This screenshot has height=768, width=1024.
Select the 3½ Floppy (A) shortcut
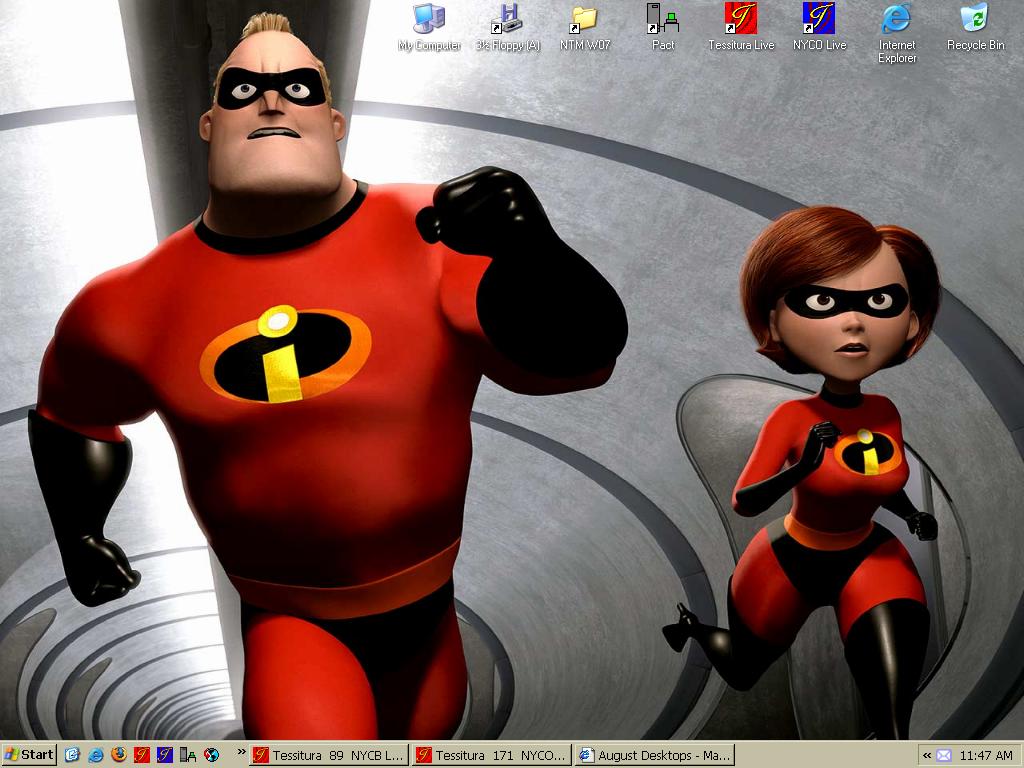tap(507, 27)
